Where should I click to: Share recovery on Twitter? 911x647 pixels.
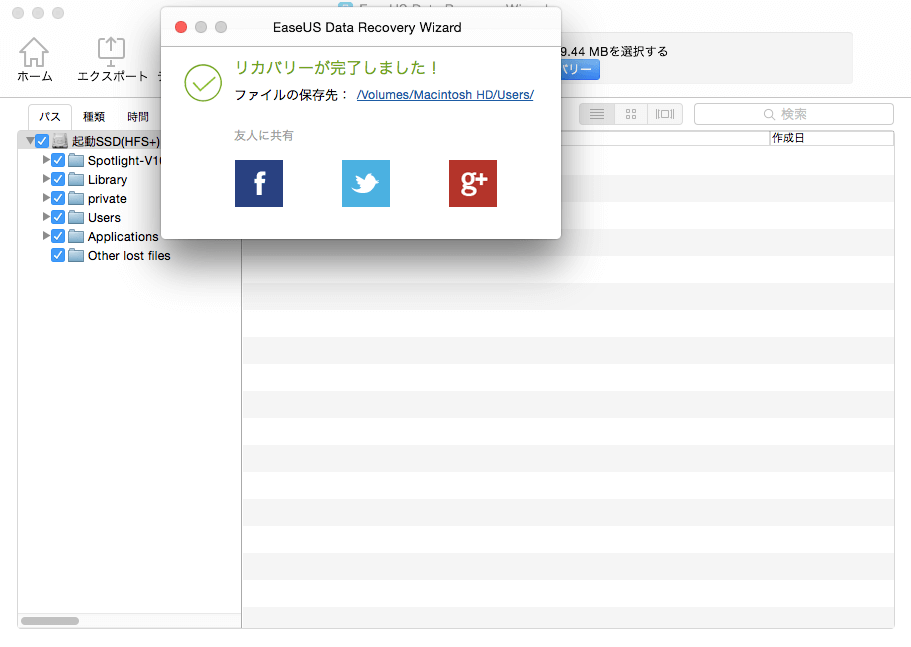point(366,184)
